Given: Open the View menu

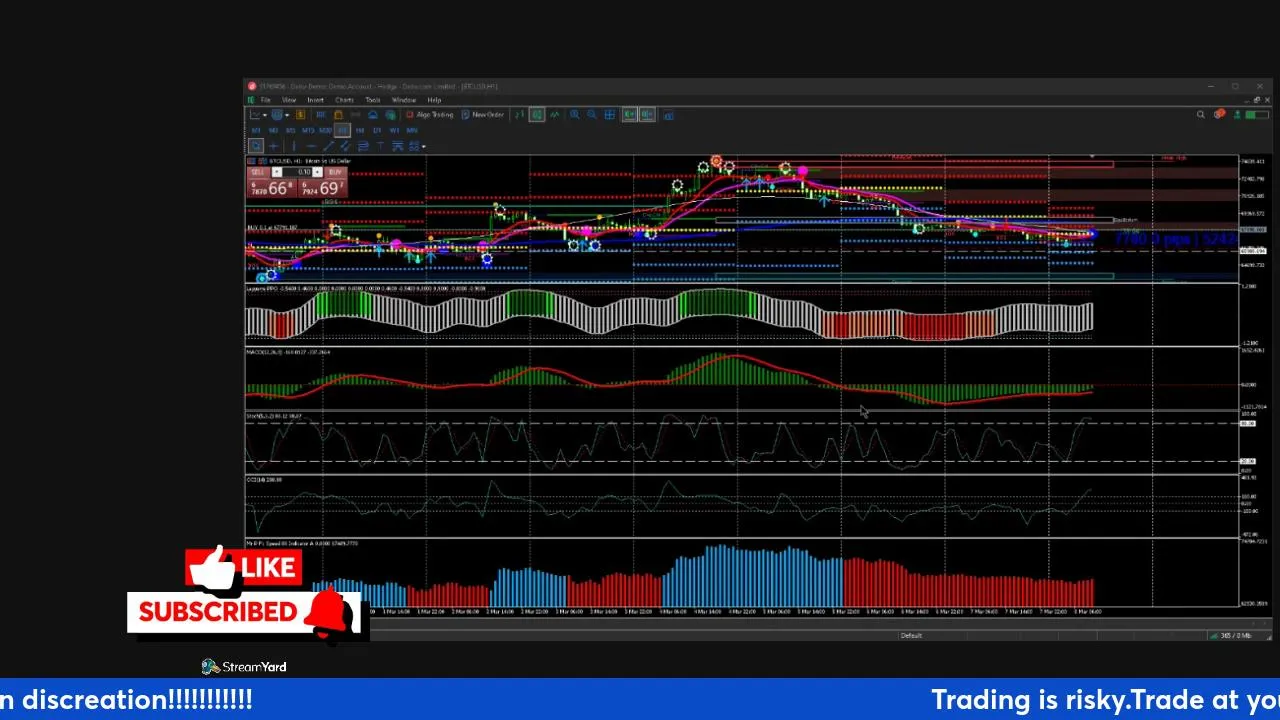Looking at the screenshot, I should click(x=289, y=100).
